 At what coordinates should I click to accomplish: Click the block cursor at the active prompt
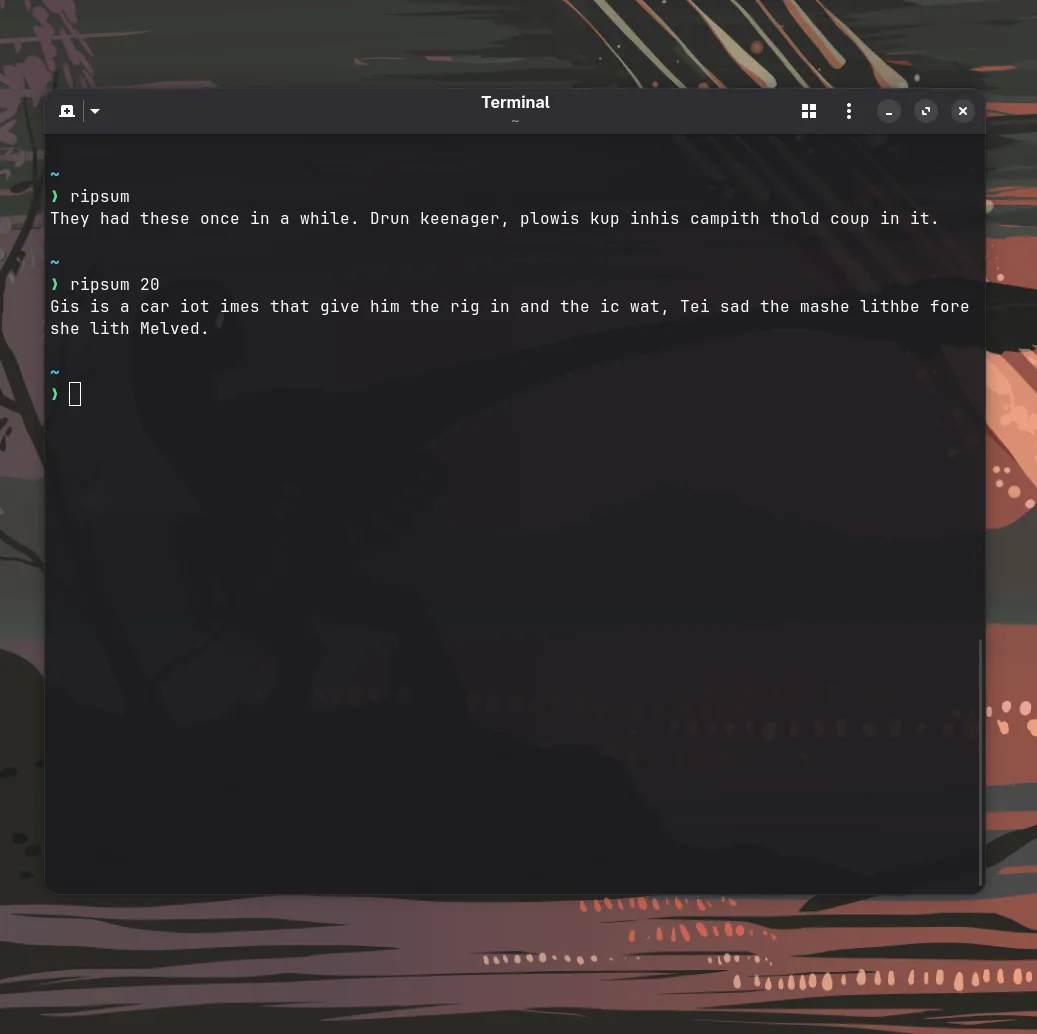[75, 394]
